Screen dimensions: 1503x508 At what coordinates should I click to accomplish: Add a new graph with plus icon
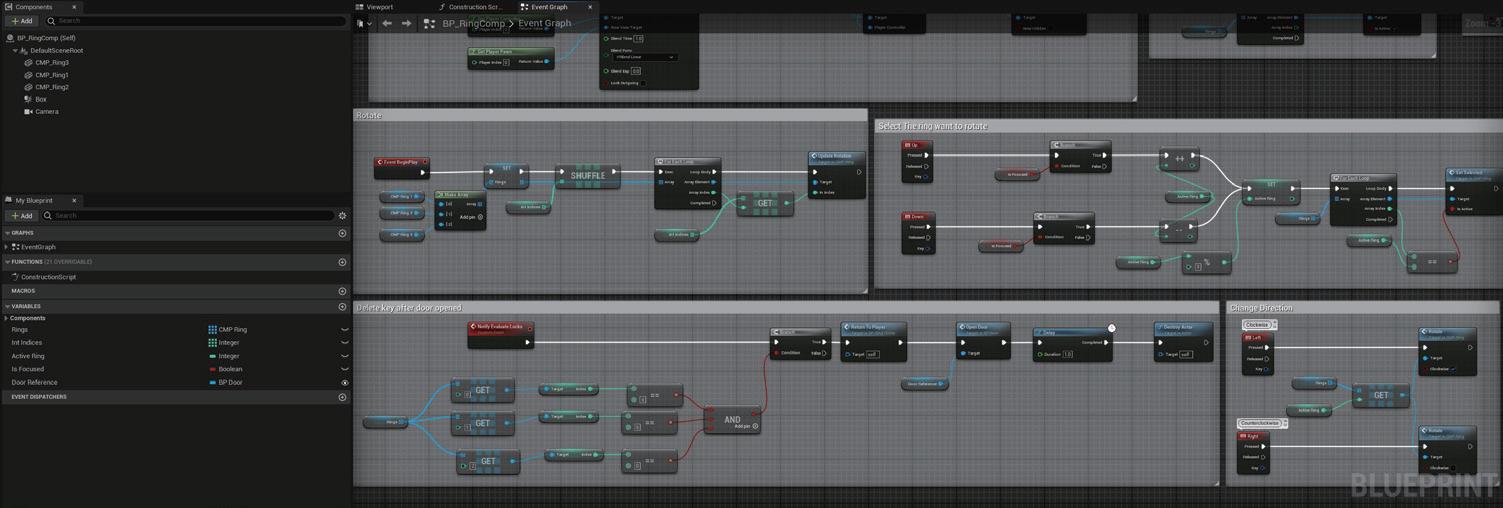coord(342,233)
